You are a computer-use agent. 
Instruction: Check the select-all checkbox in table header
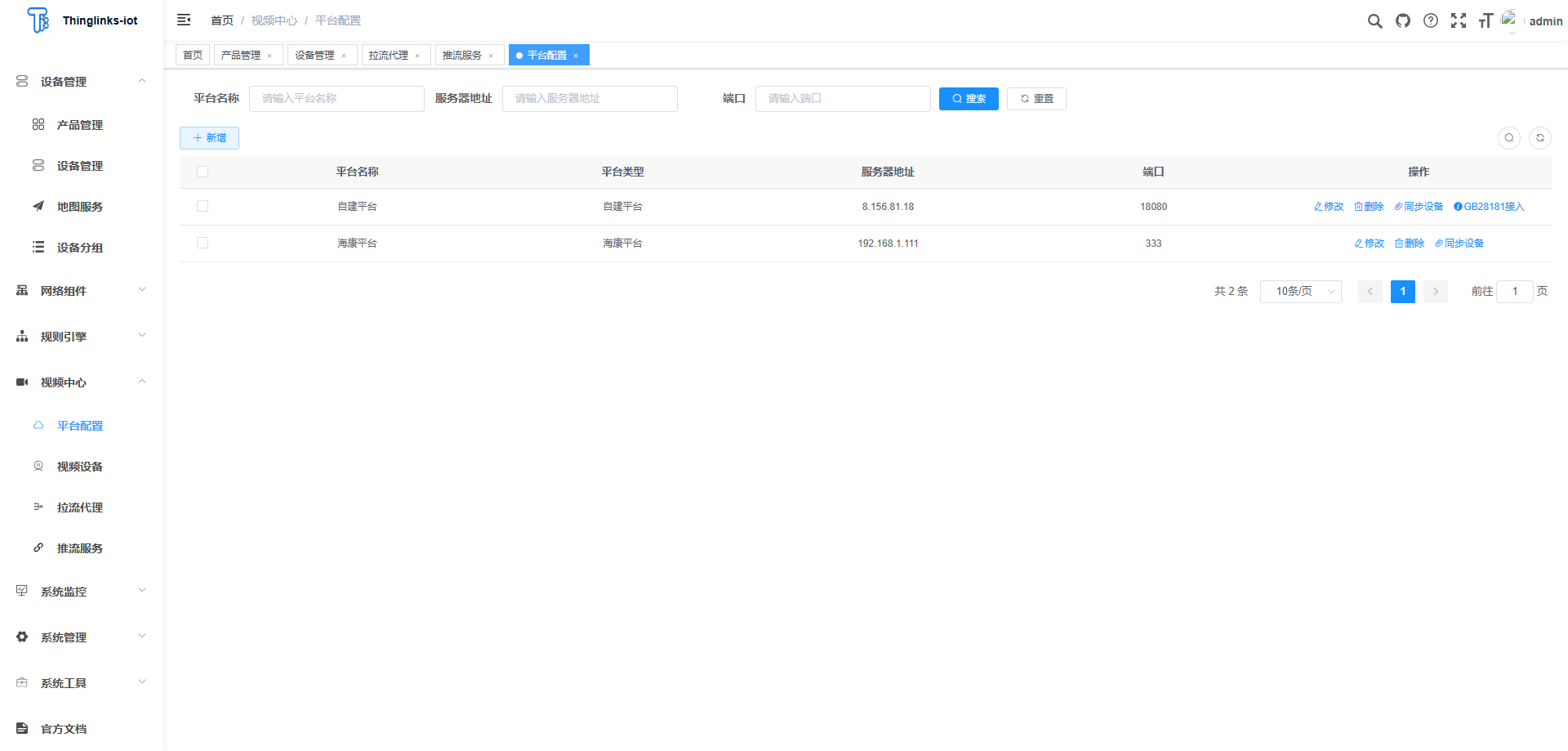coord(203,172)
